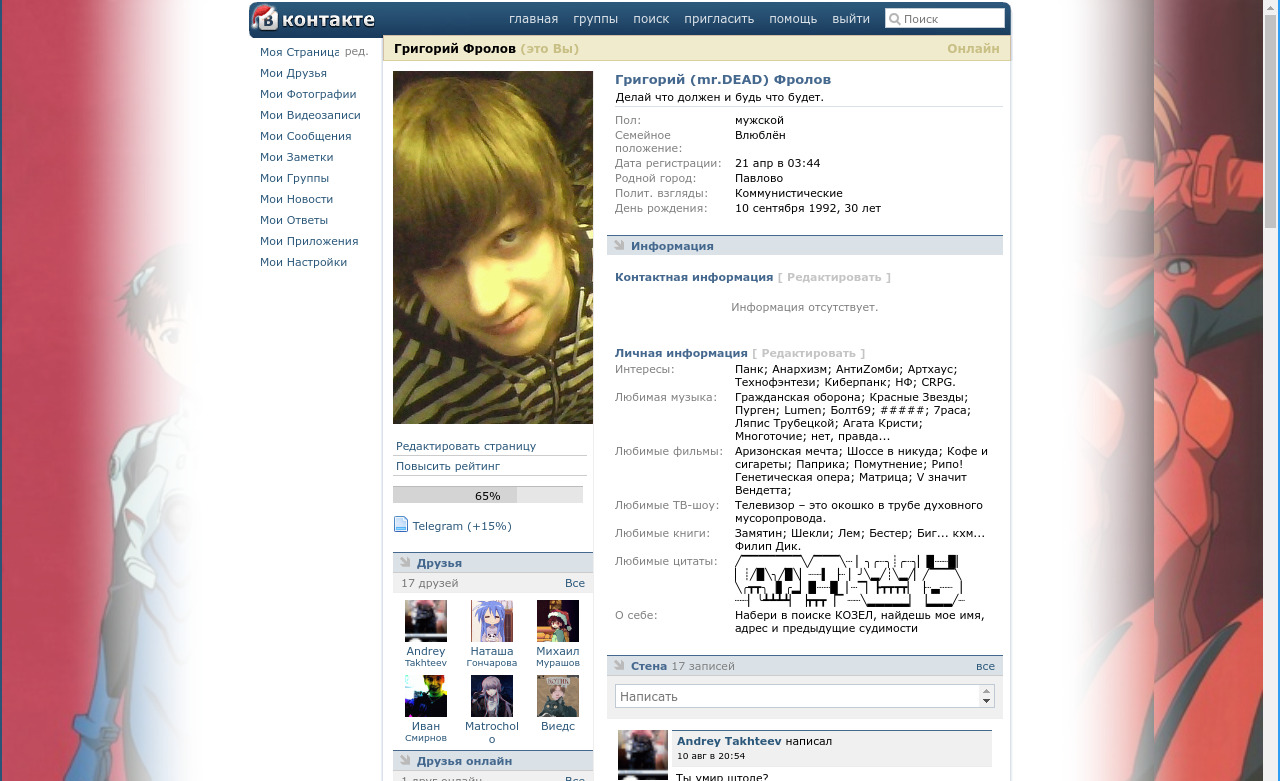Image resolution: width=1280 pixels, height=781 pixels.
Task: Collapse the Стена section arrow
Action: (619, 665)
